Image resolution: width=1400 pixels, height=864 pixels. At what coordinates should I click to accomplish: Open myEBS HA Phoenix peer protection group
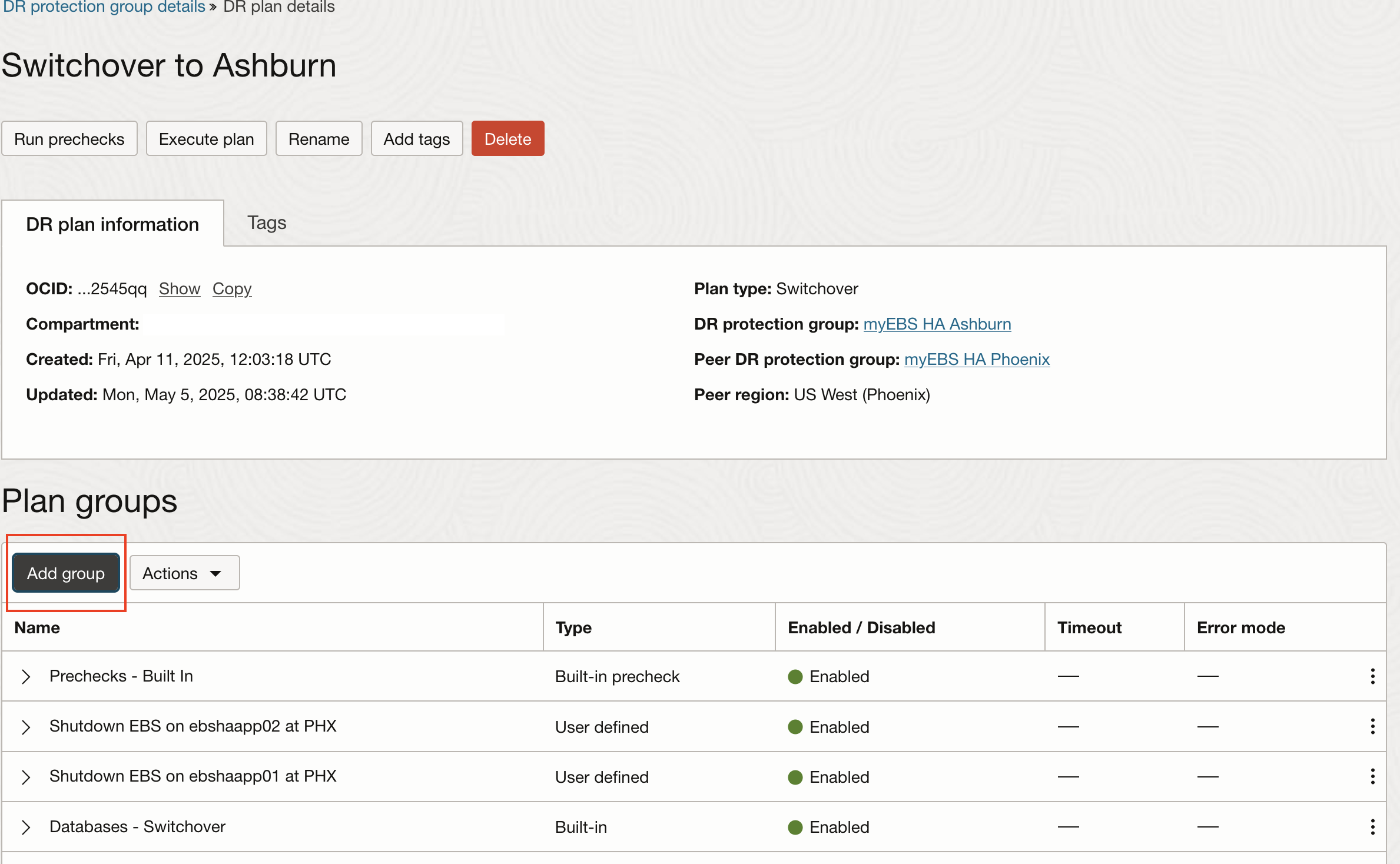976,359
